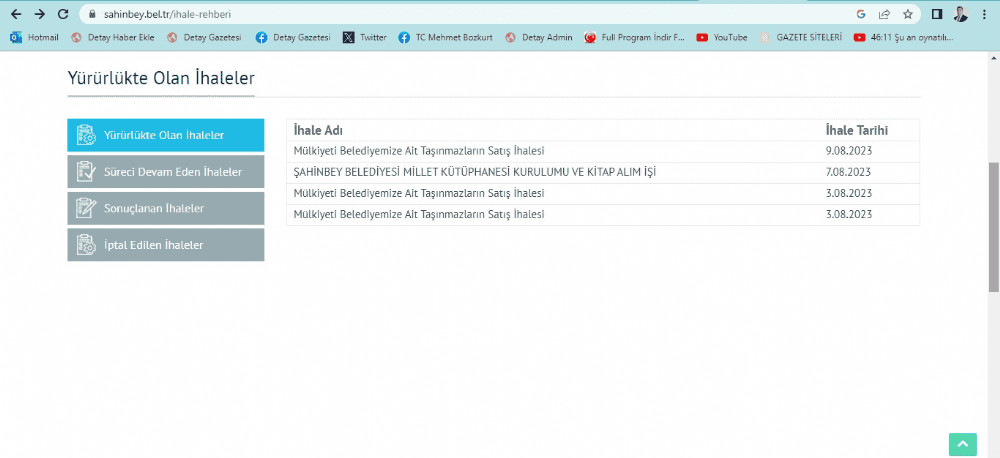Click the İhale Tarihi column header

pyautogui.click(x=857, y=130)
